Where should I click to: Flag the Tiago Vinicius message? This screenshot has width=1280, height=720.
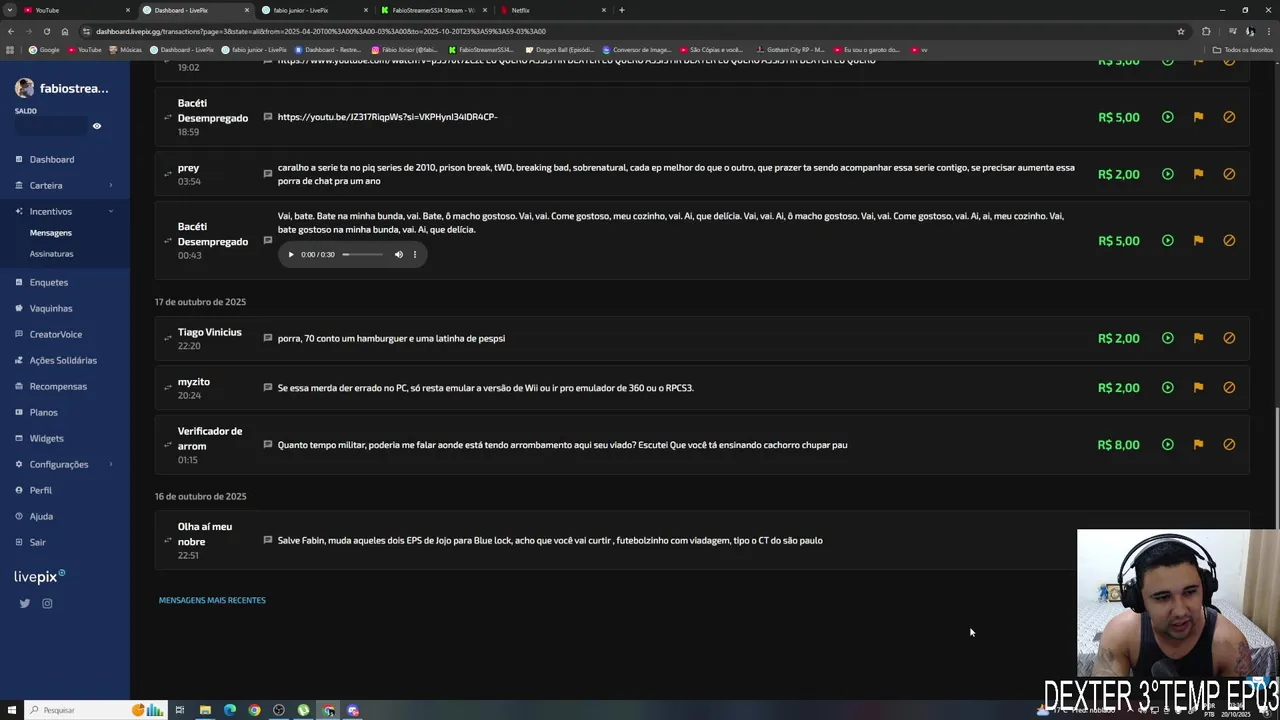1198,338
